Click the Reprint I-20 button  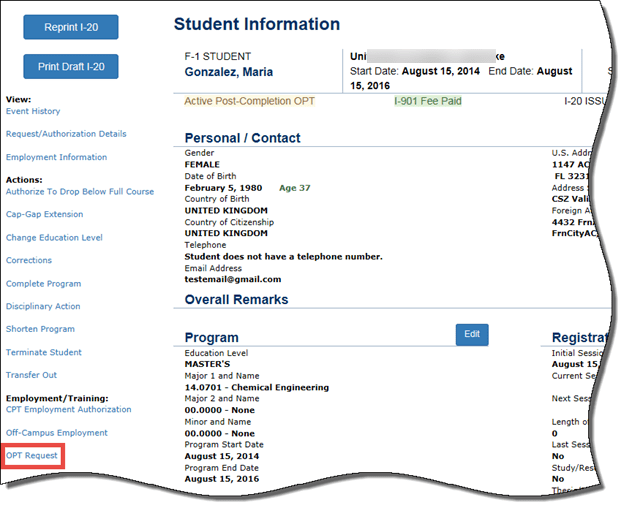(x=71, y=27)
